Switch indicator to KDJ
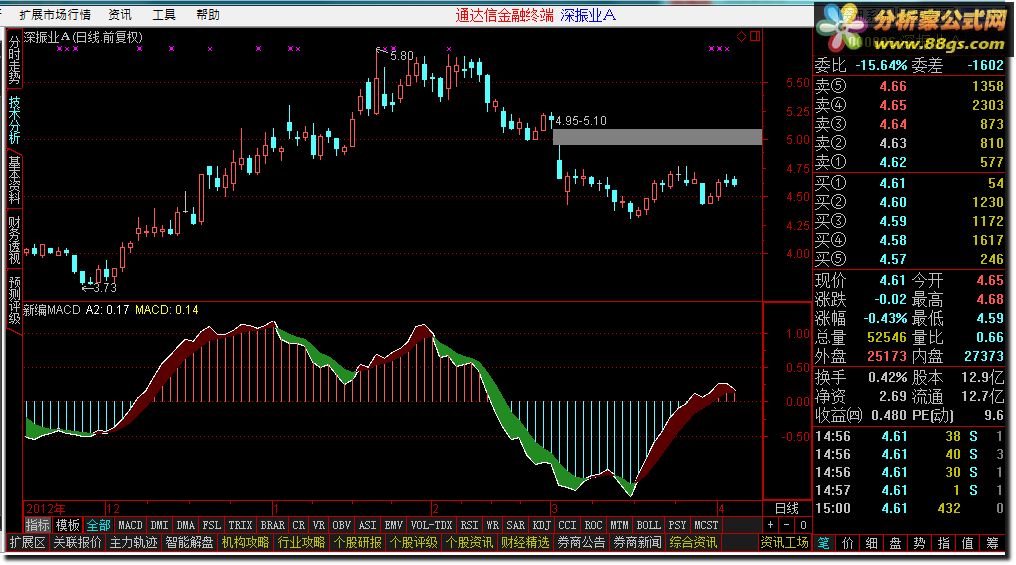The image size is (1016, 565). click(542, 525)
